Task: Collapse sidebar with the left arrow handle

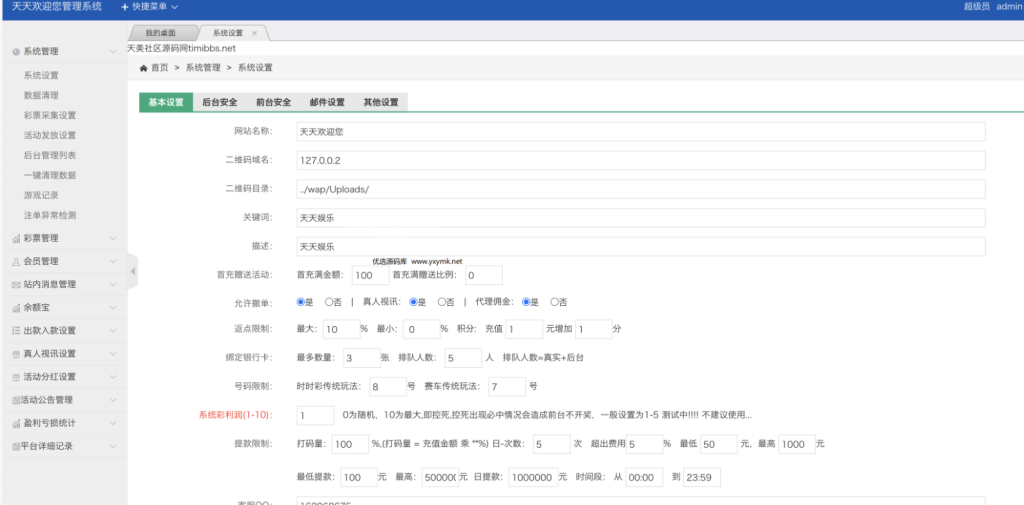Action: coord(133,270)
